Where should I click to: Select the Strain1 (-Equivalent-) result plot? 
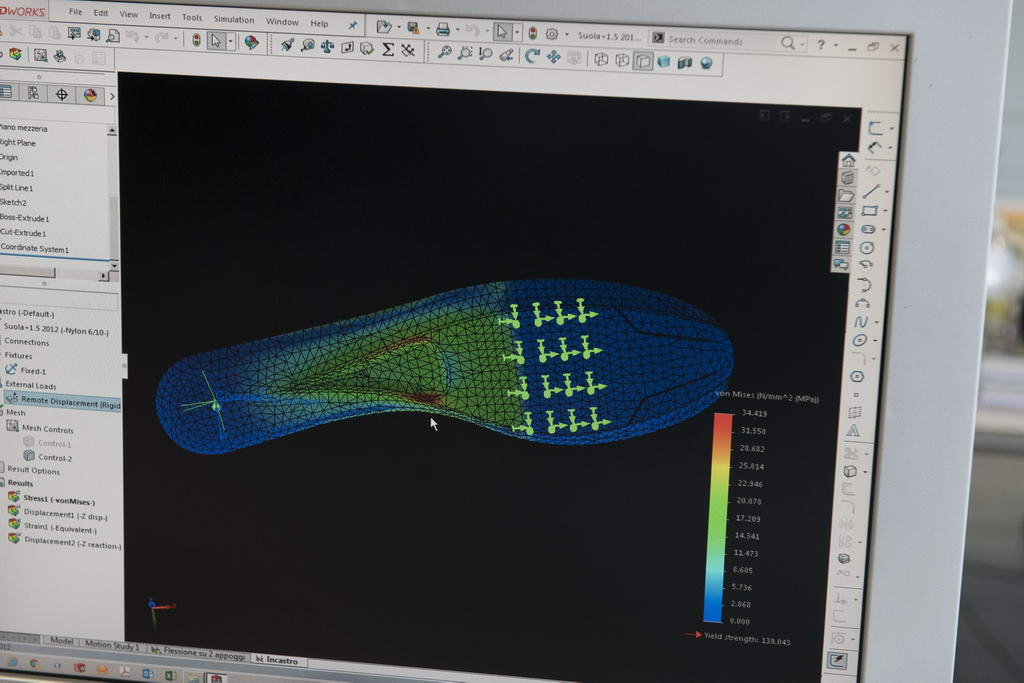(52, 528)
